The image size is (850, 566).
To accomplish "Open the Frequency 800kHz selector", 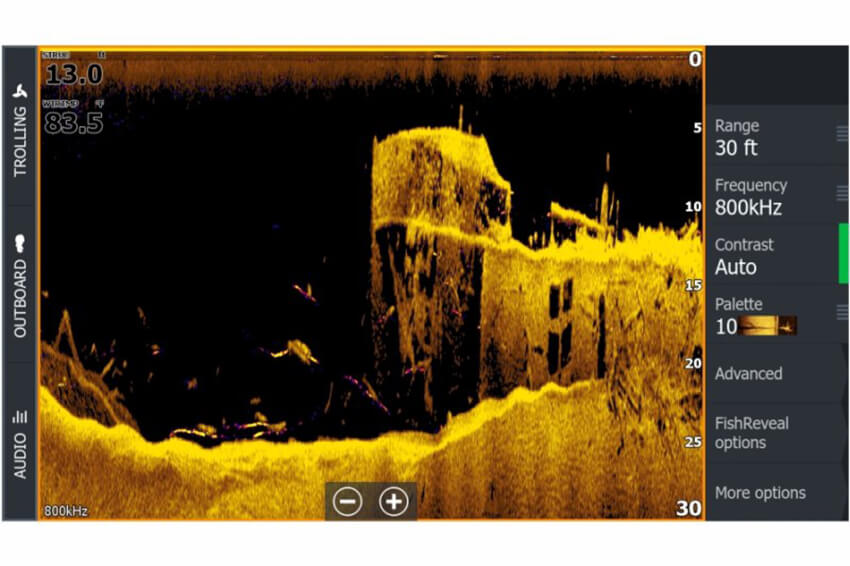I will [770, 197].
